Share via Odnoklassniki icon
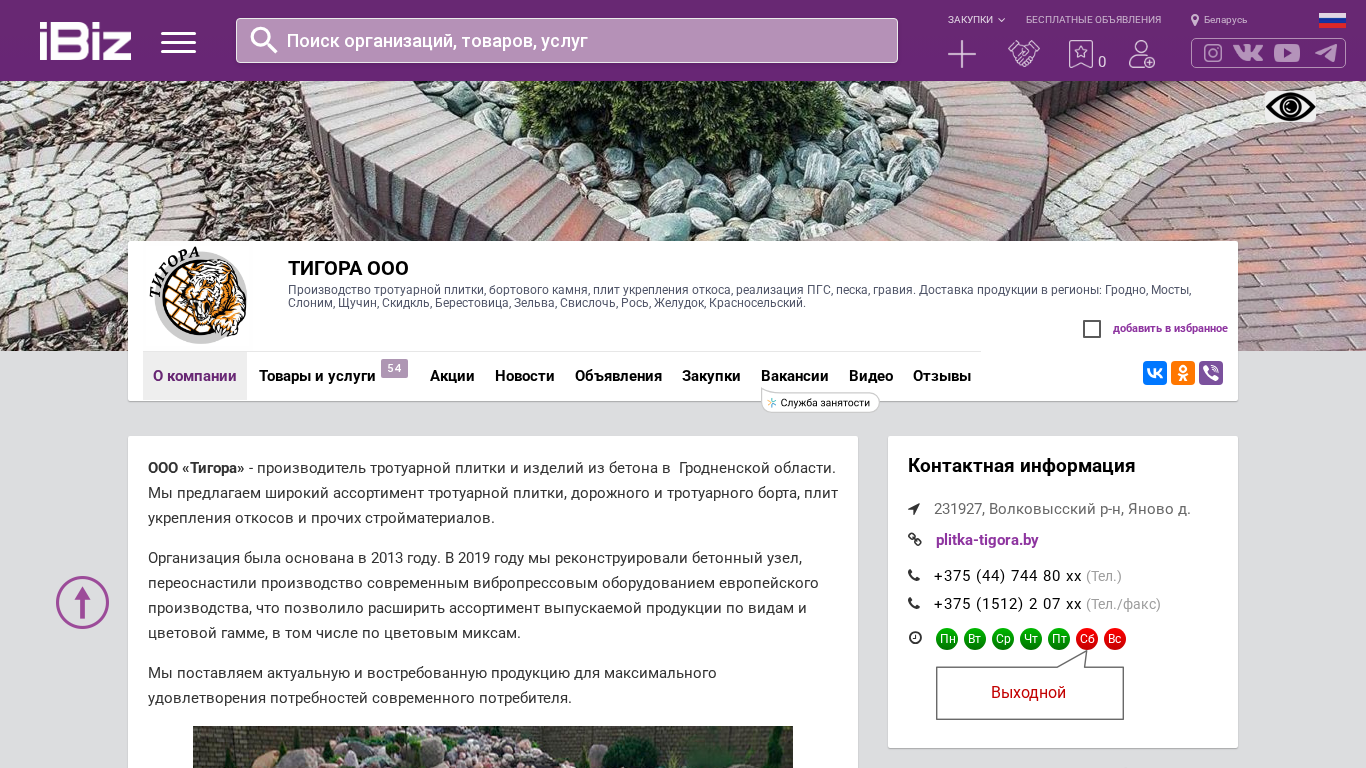 [x=1182, y=373]
